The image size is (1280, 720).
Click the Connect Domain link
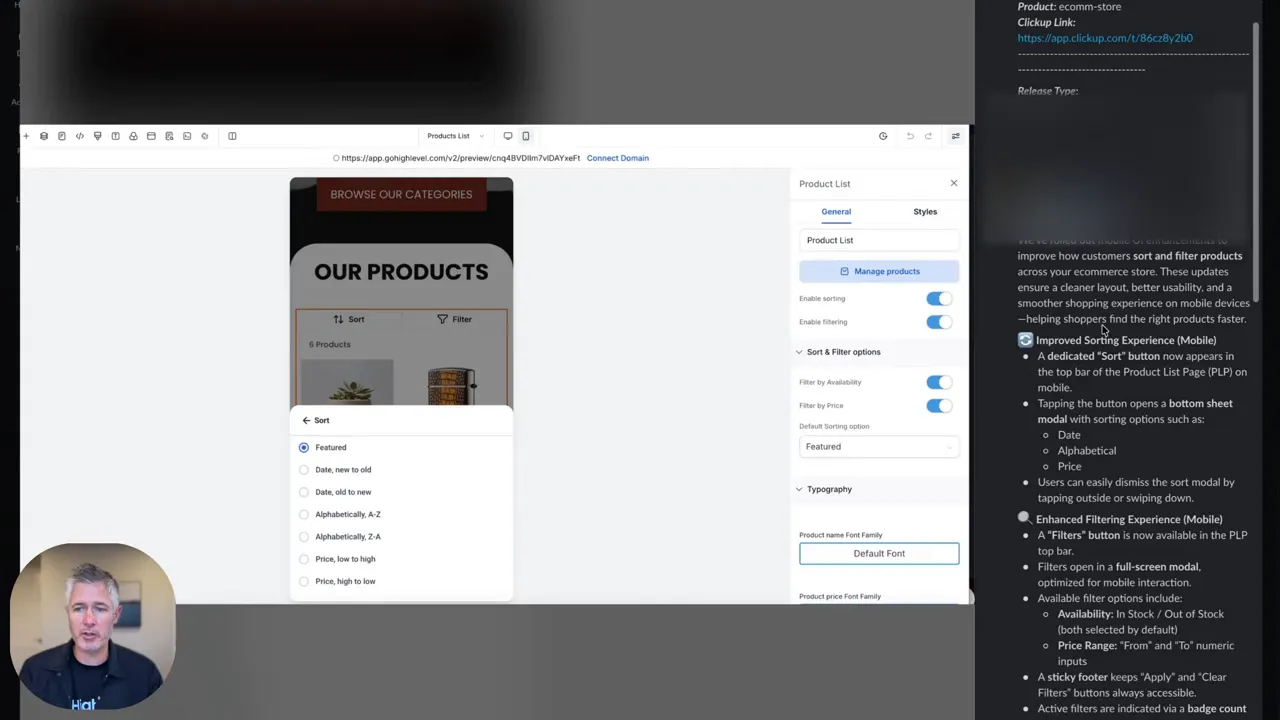[618, 158]
